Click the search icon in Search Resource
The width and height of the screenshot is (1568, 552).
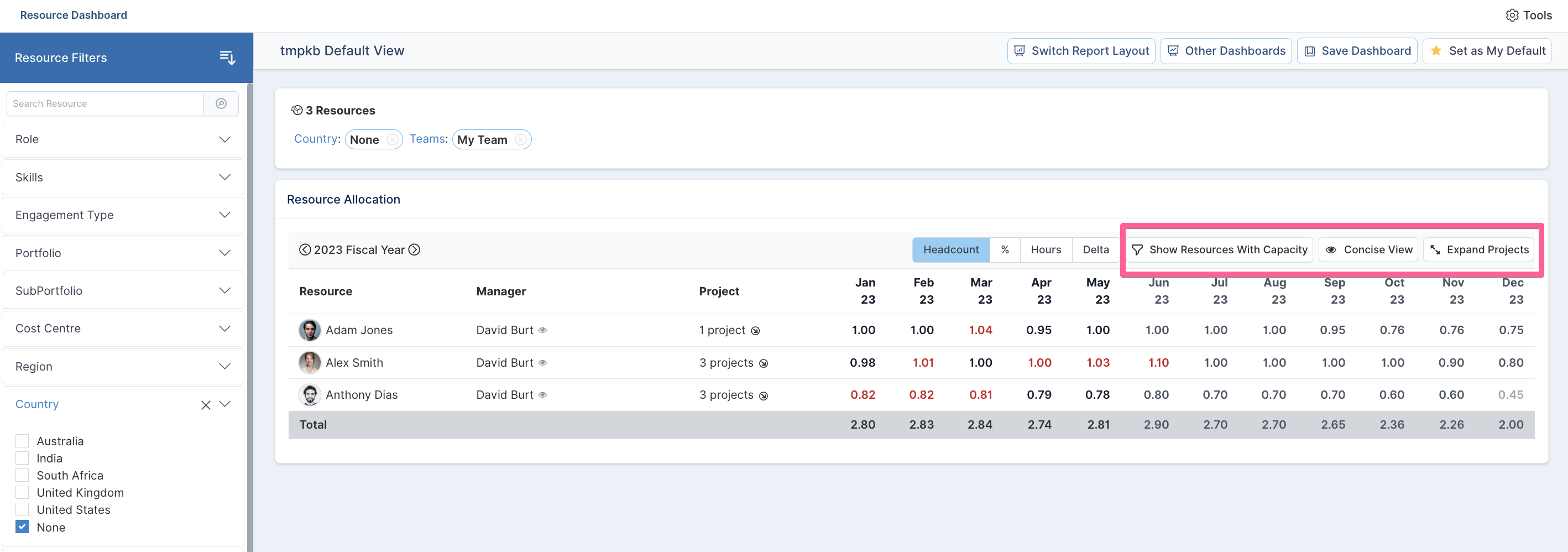click(221, 103)
